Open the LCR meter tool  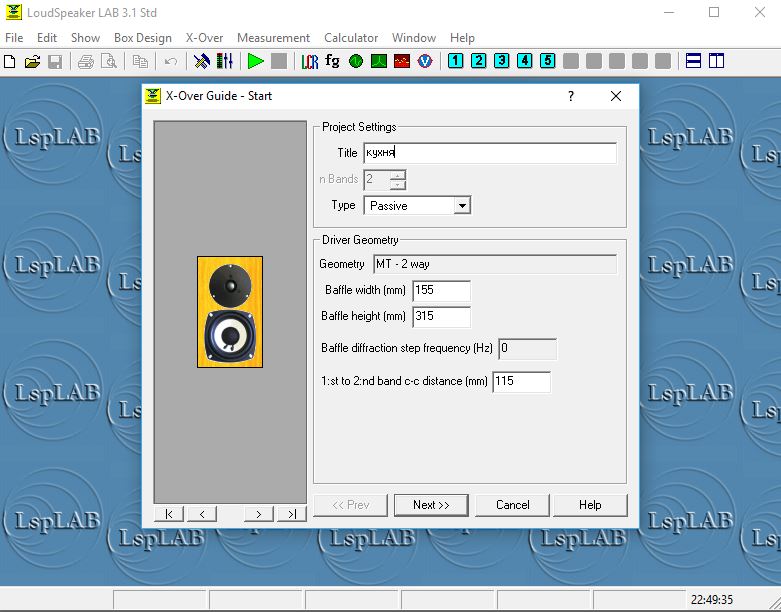309,61
